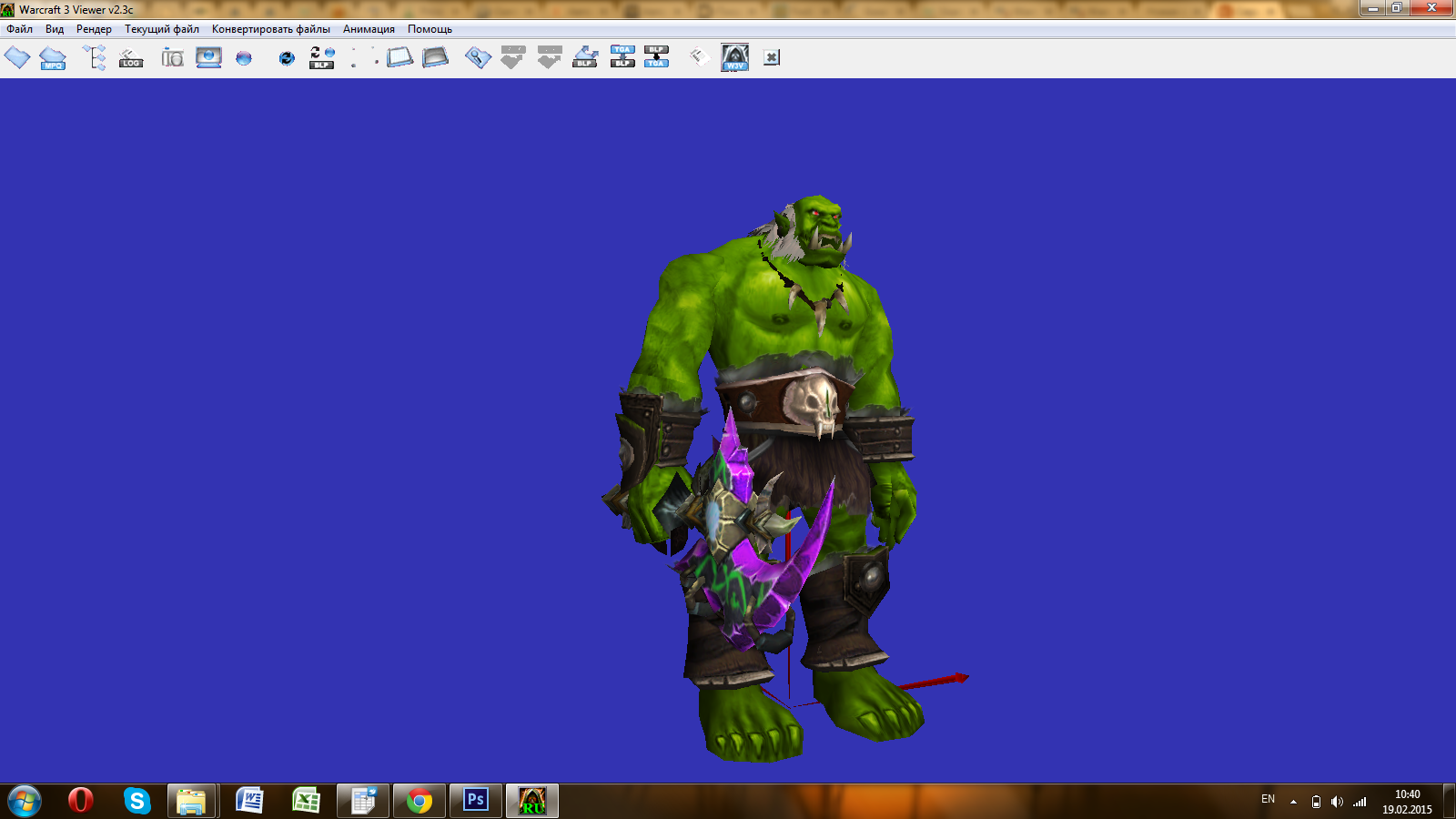The height and width of the screenshot is (819, 1456).
Task: Click the speaker volume tray icon
Action: (1337, 802)
